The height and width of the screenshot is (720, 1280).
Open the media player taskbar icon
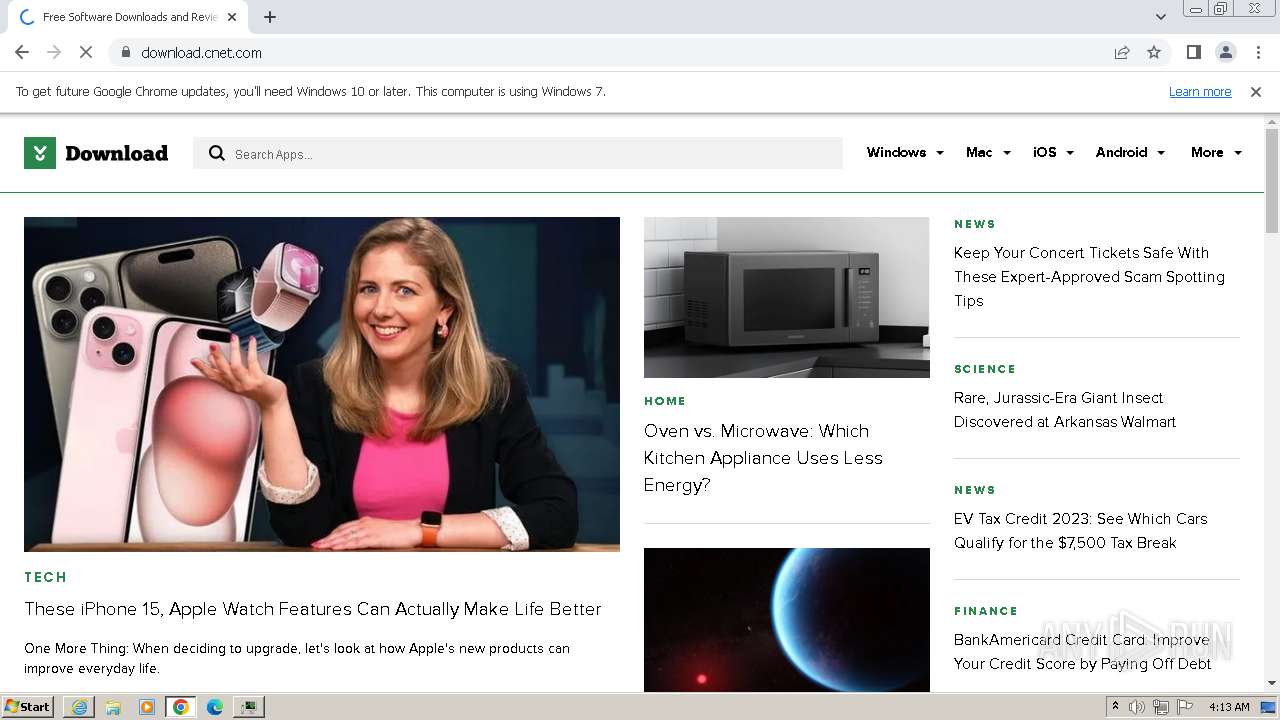pos(147,707)
